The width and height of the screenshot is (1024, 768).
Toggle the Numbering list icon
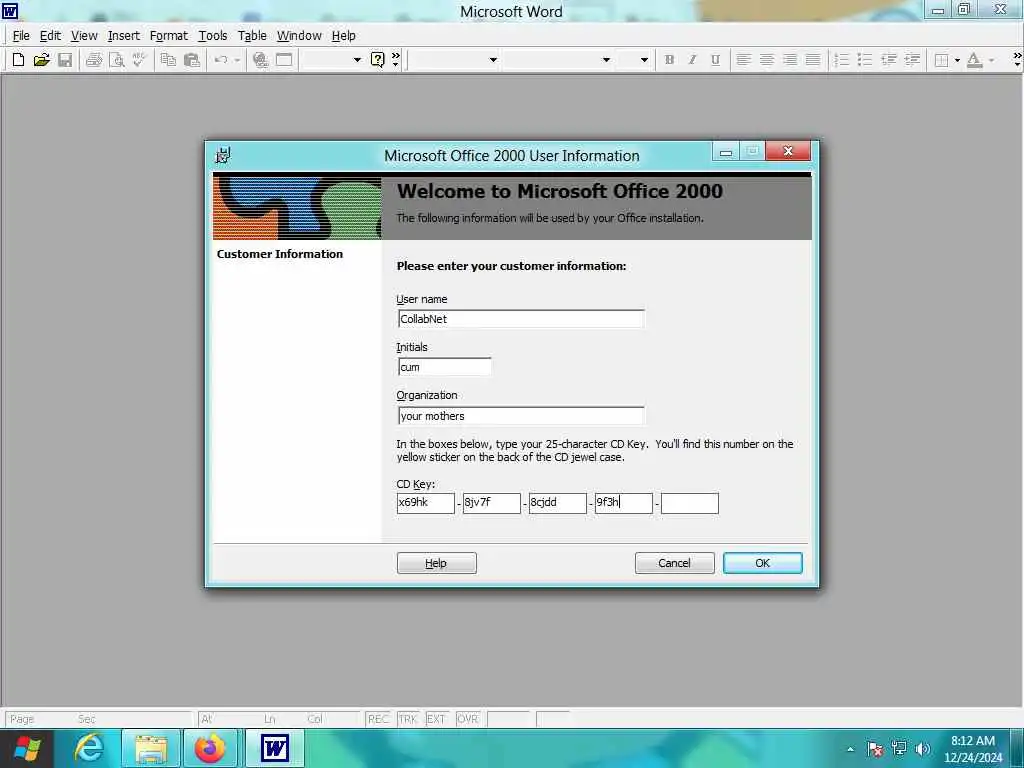click(x=842, y=60)
